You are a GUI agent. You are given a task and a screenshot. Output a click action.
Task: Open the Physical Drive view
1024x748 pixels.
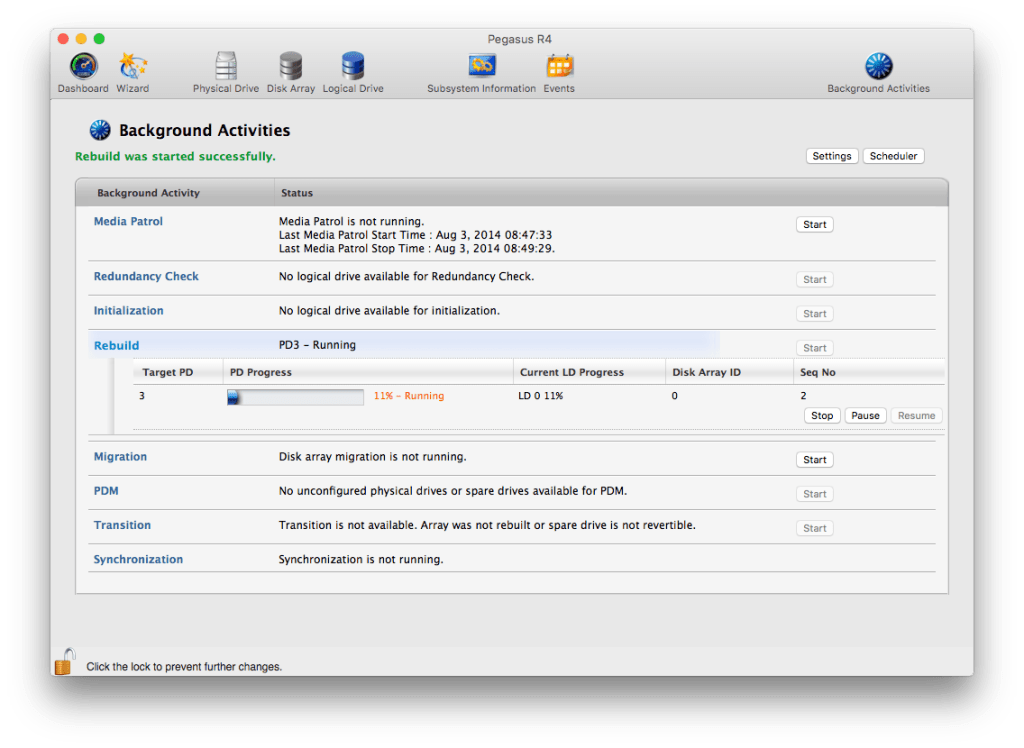[226, 68]
